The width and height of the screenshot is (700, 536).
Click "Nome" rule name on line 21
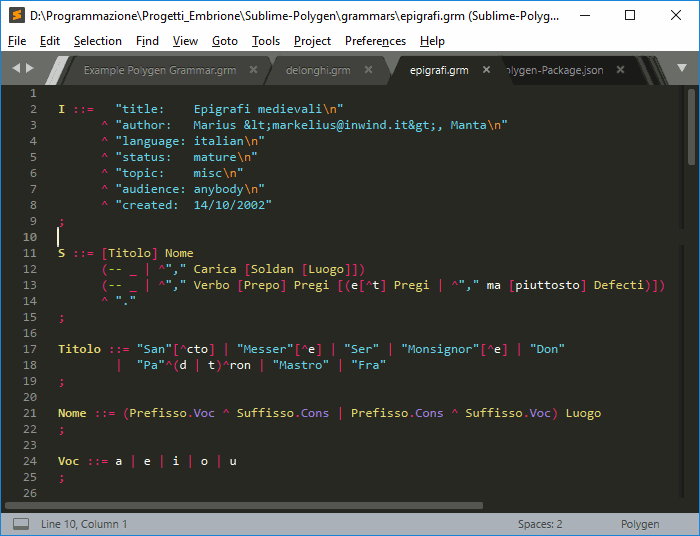[72, 413]
